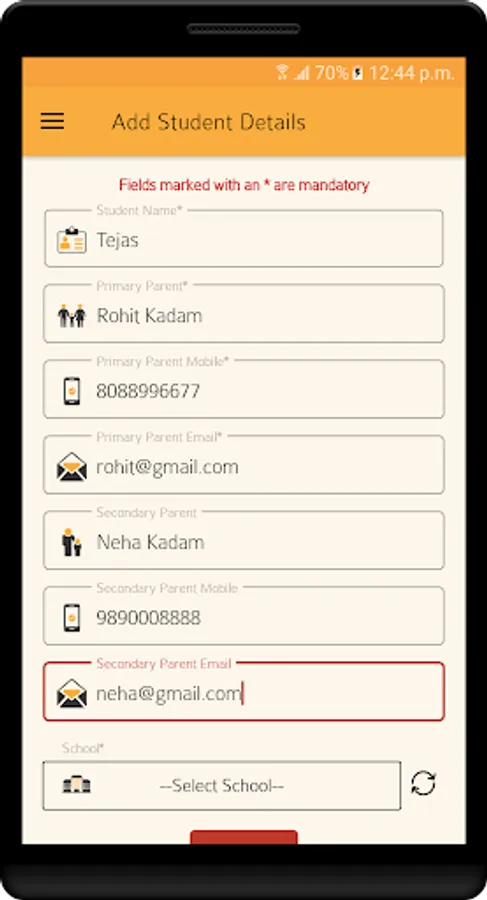Tap the Primary Parent family icon
The height and width of the screenshot is (900, 487).
(72, 316)
